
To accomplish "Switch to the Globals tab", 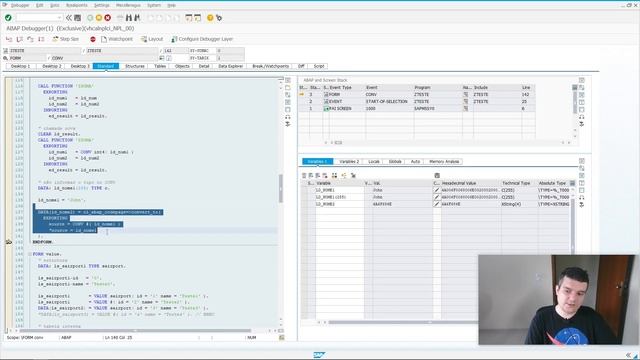I will click(395, 162).
